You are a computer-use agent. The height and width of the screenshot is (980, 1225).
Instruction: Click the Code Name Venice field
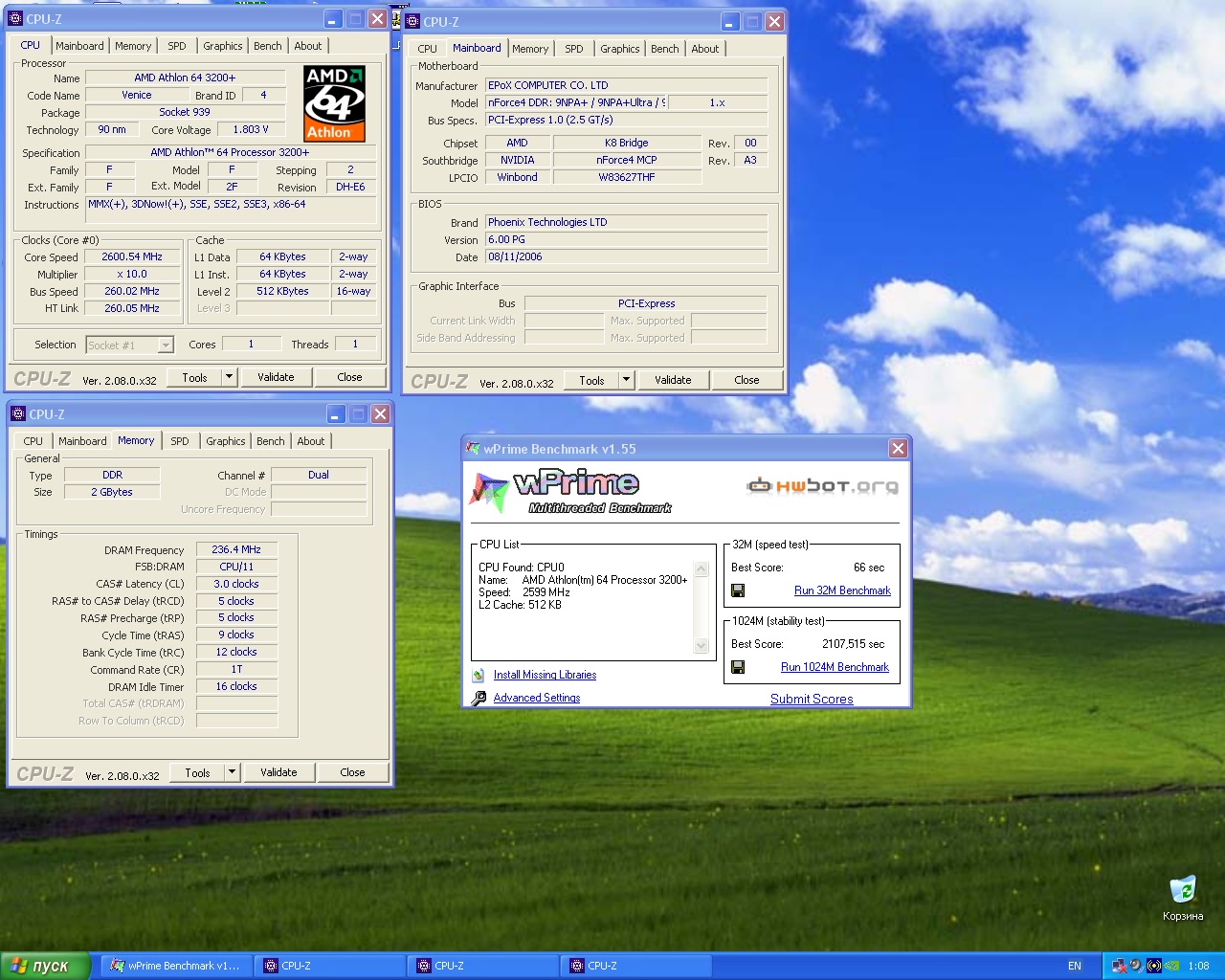(x=137, y=95)
